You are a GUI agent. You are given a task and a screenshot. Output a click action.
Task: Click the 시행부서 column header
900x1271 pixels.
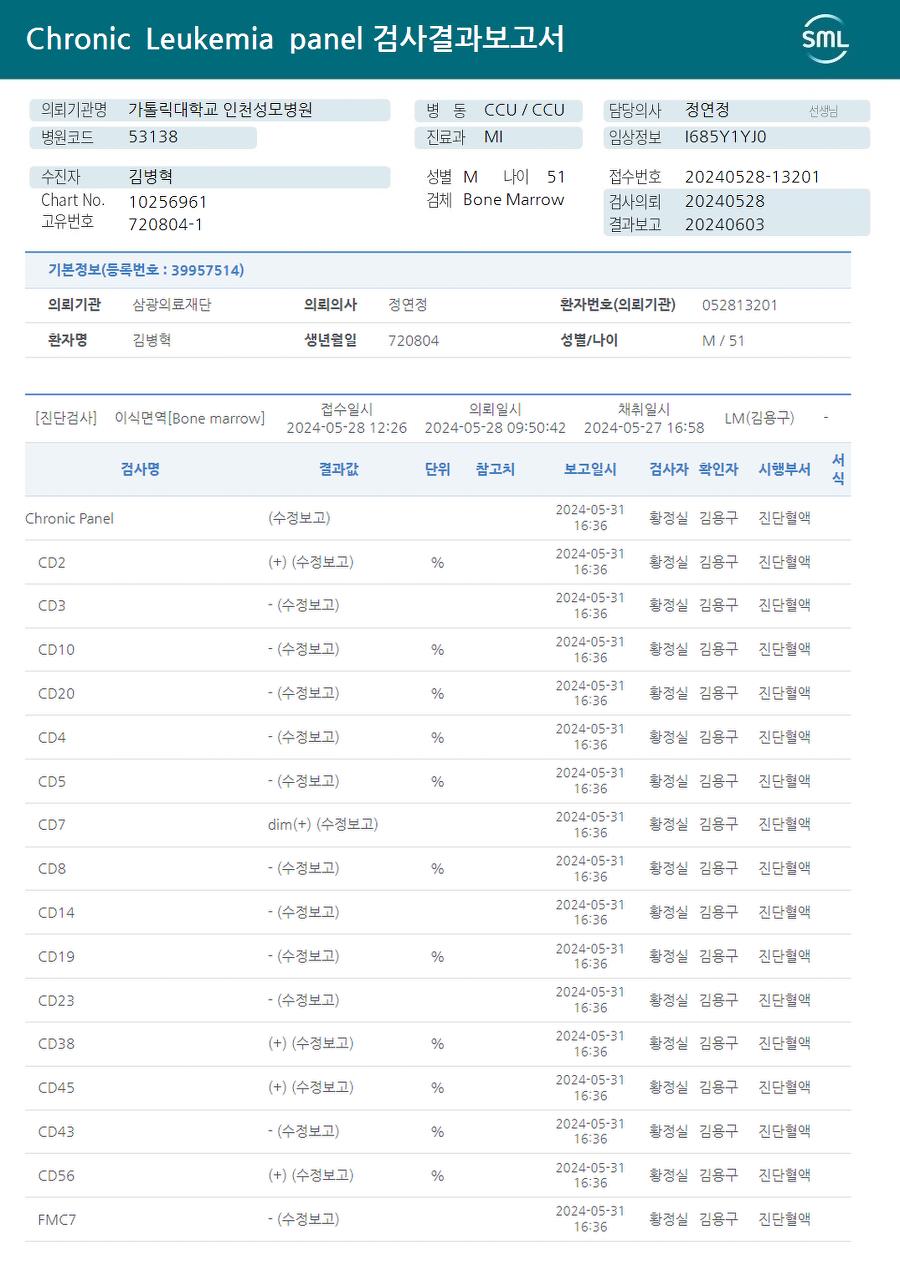click(784, 469)
